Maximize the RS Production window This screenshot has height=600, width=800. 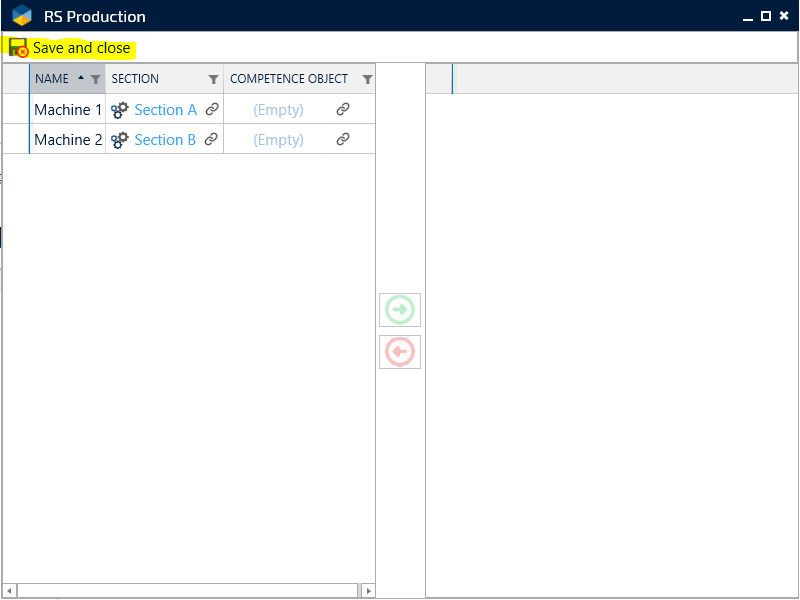[x=766, y=16]
